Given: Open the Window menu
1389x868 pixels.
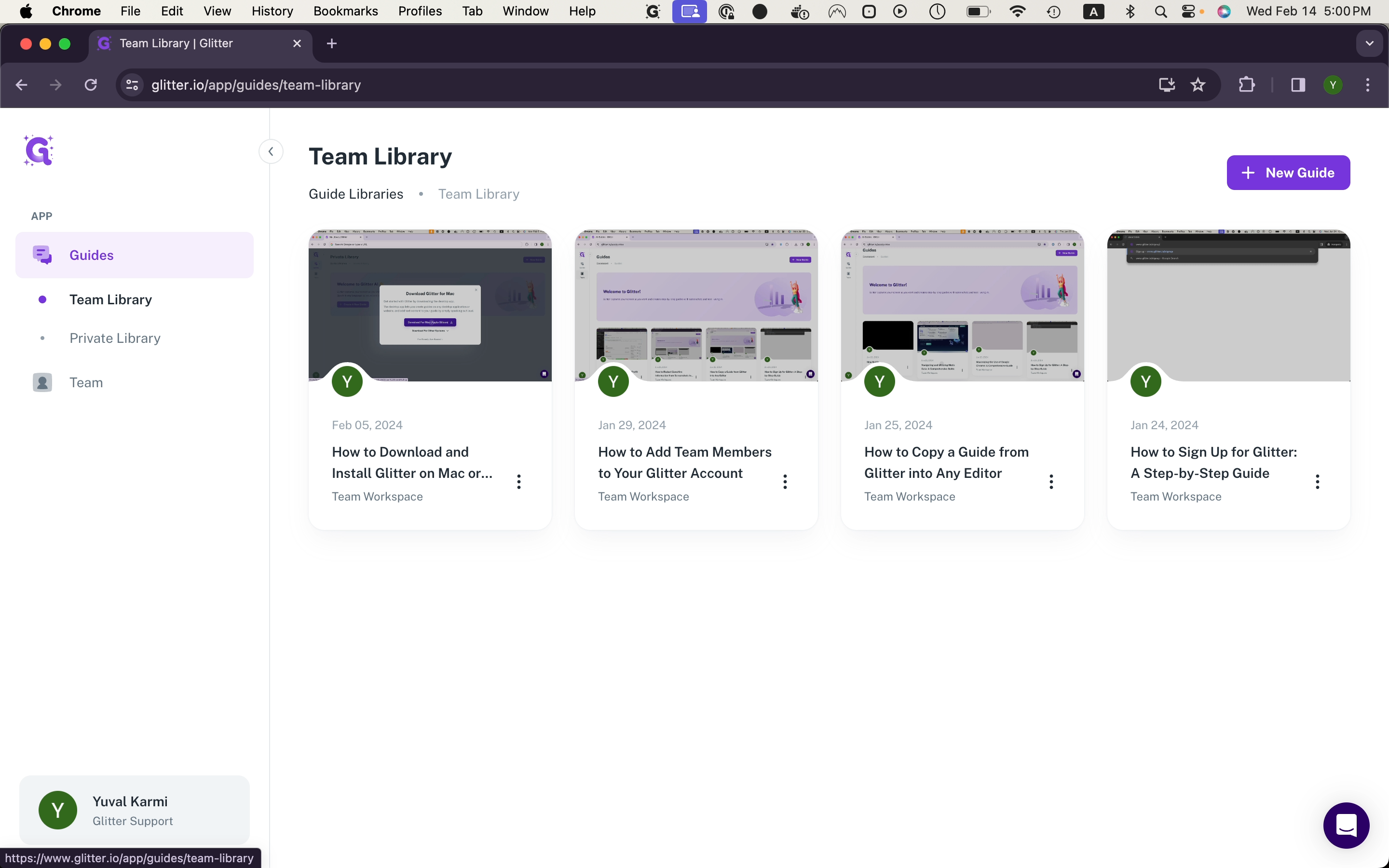Looking at the screenshot, I should 525,11.
